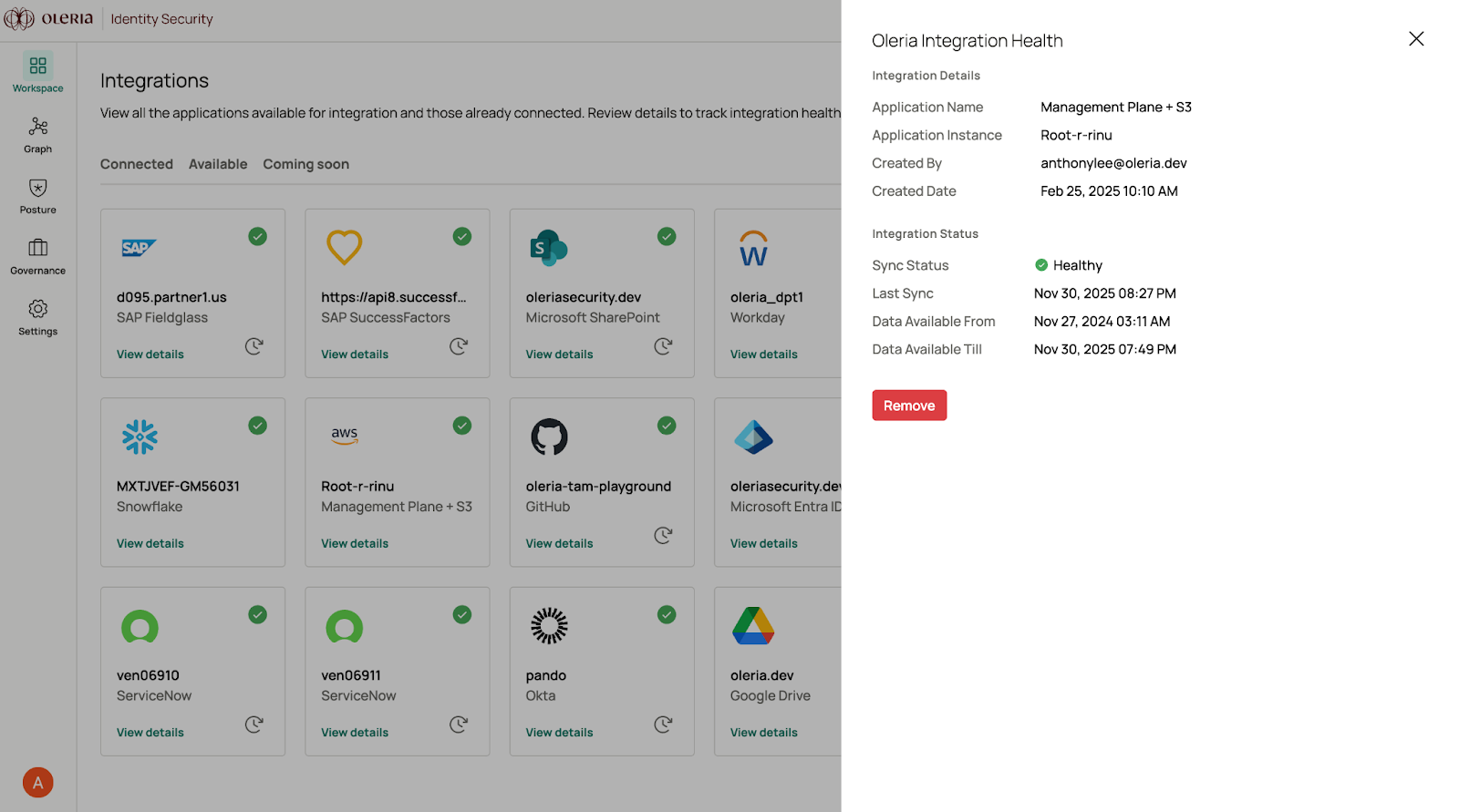Click sync history icon on ven06910 card
Screen dimensions: 1459x812
pos(254,725)
